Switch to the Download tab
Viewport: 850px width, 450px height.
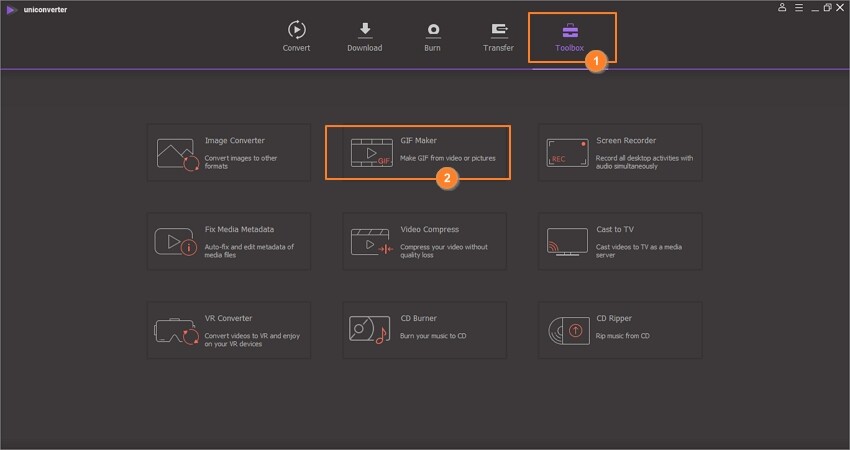364,36
